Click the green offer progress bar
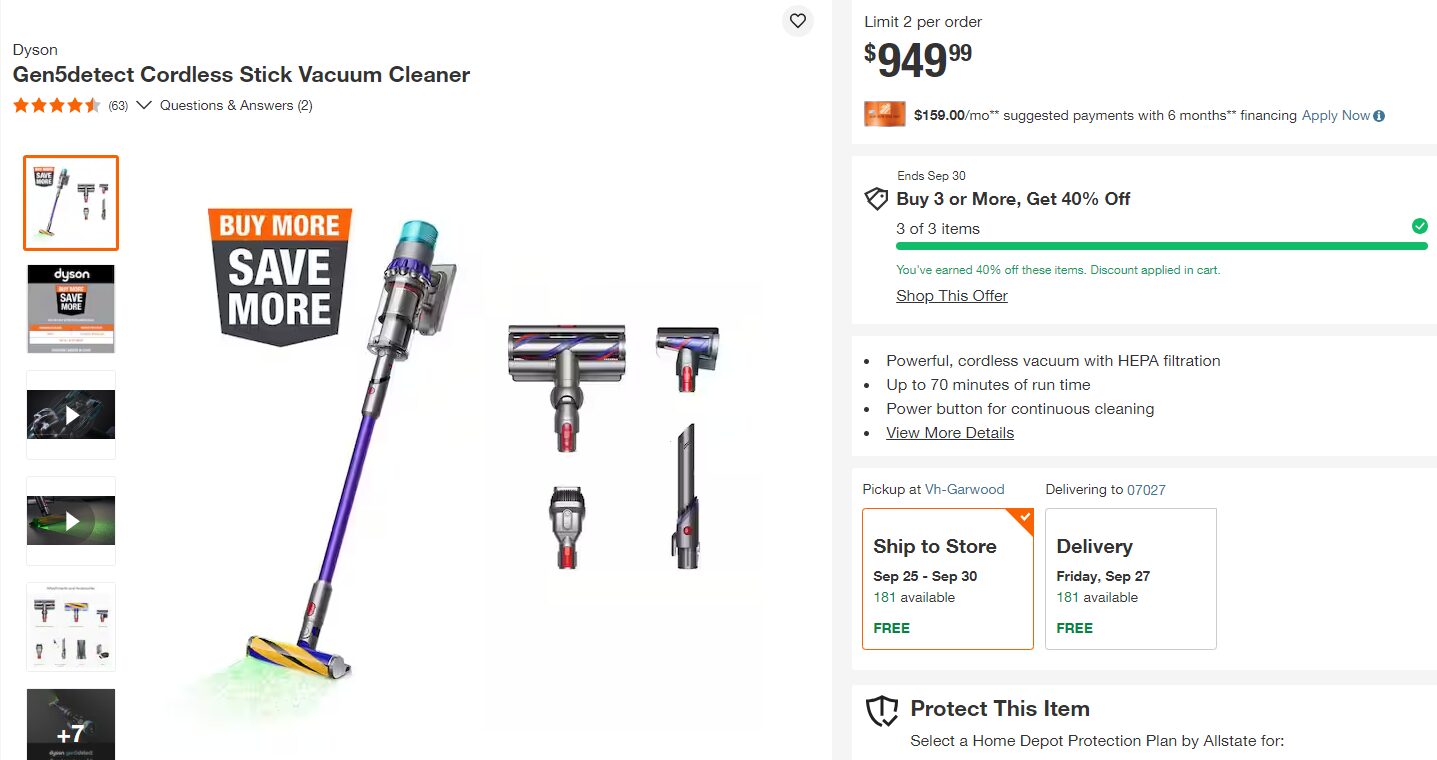The width and height of the screenshot is (1437, 760). click(x=1161, y=246)
